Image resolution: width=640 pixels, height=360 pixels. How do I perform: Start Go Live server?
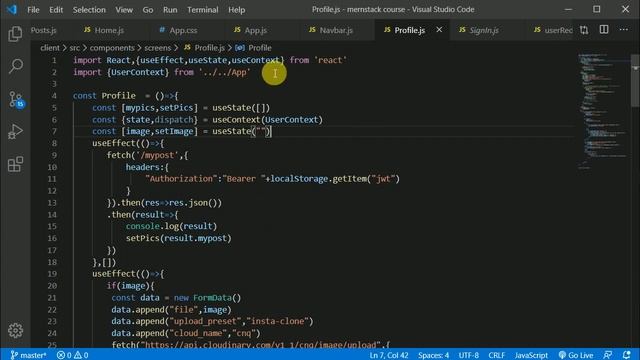click(x=576, y=355)
